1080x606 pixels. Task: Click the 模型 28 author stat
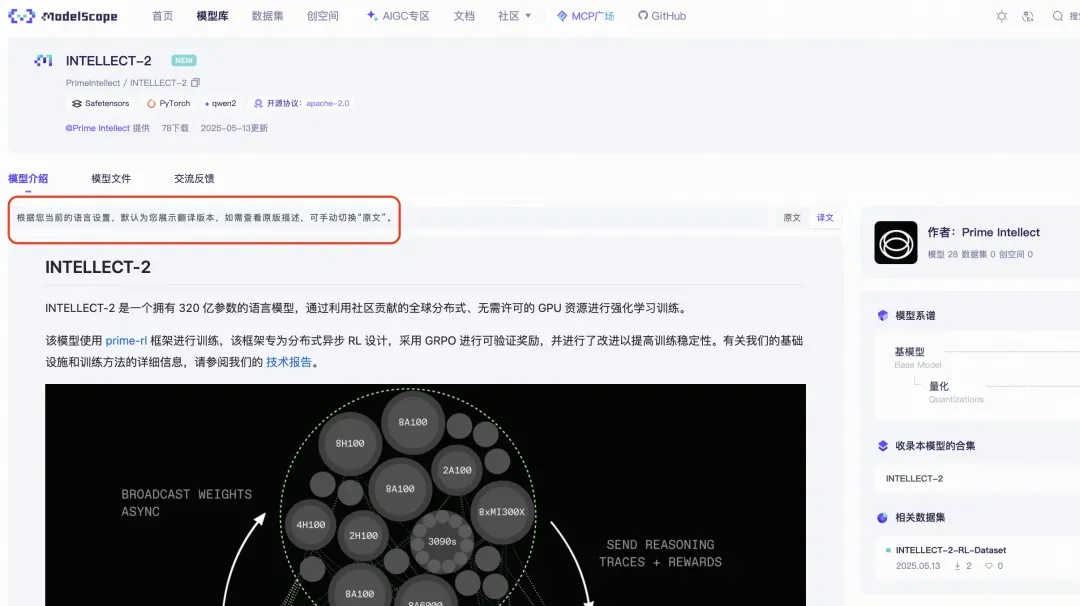pos(942,254)
